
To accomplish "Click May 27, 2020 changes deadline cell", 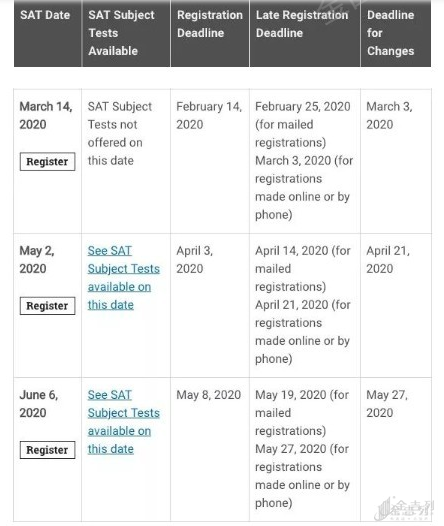I will pyautogui.click(x=387, y=404).
